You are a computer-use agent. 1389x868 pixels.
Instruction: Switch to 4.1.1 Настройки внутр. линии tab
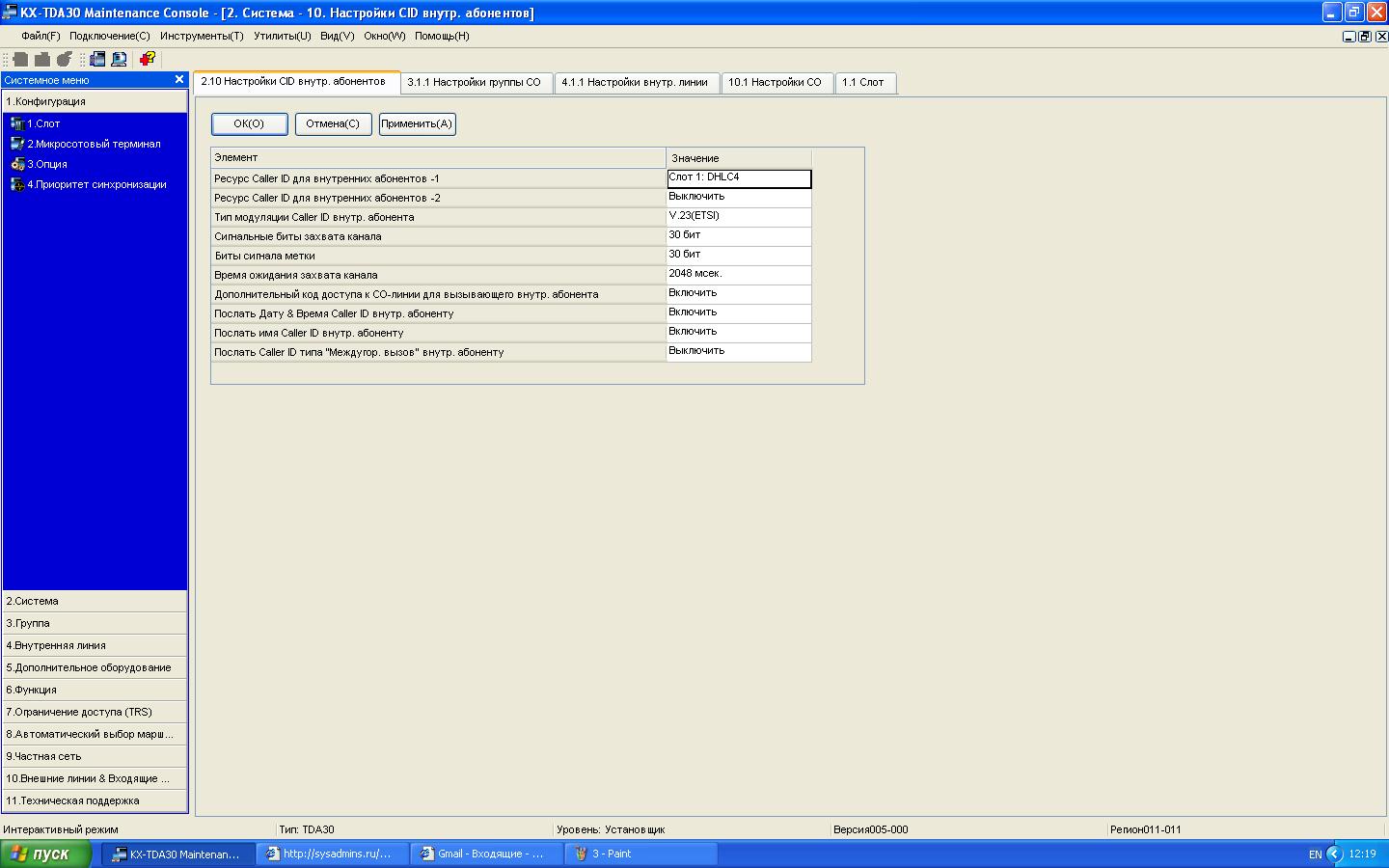tap(637, 83)
